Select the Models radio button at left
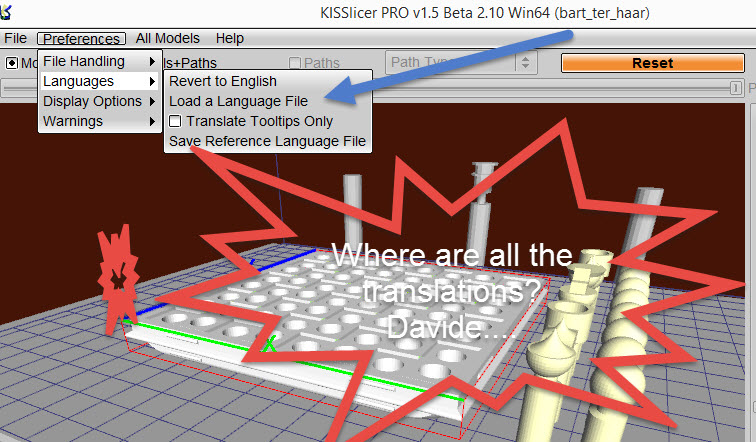756x442 pixels. click(x=12, y=63)
